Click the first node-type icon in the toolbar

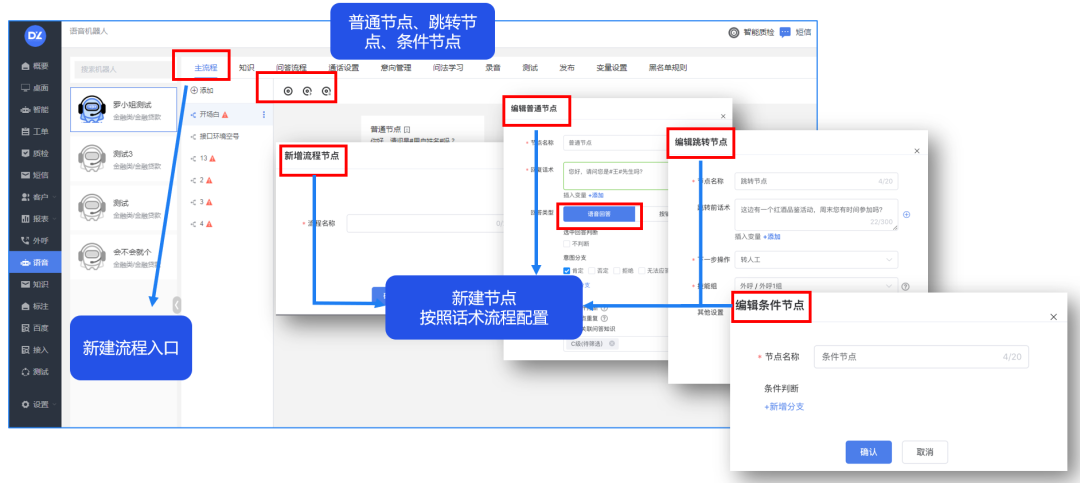[x=289, y=91]
